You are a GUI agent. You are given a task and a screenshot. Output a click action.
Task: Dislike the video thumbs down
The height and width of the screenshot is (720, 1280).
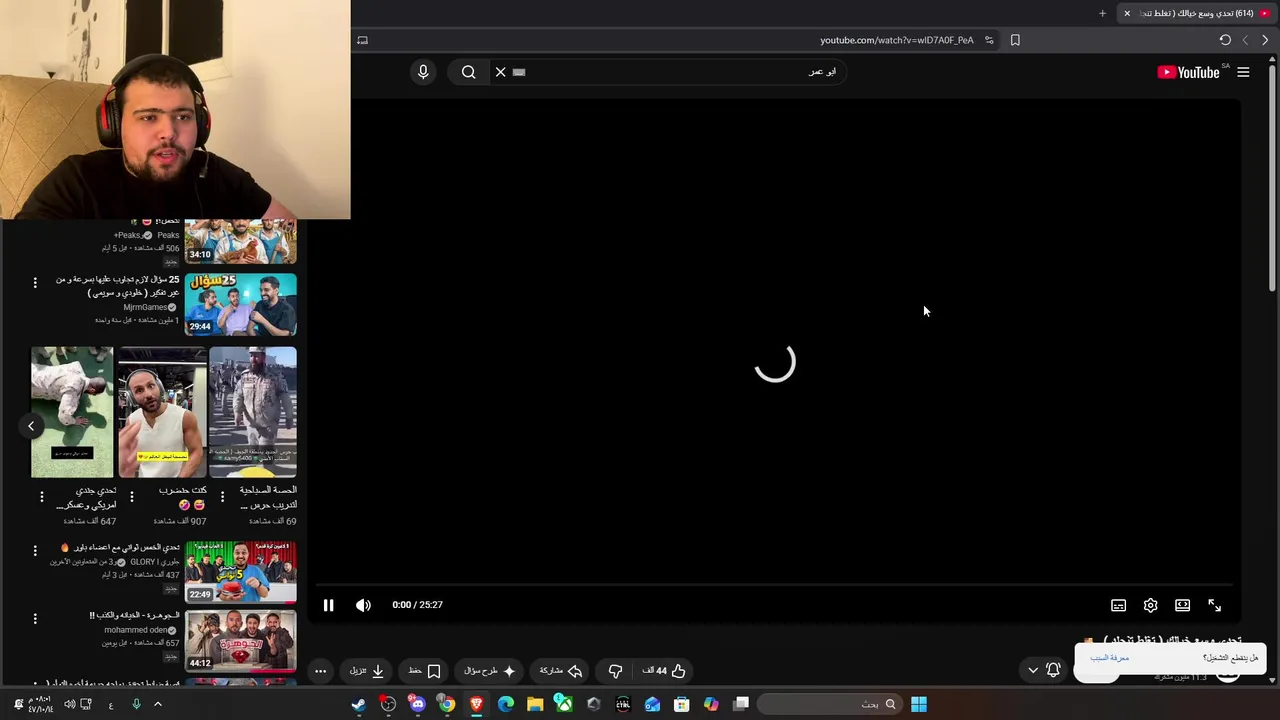615,671
